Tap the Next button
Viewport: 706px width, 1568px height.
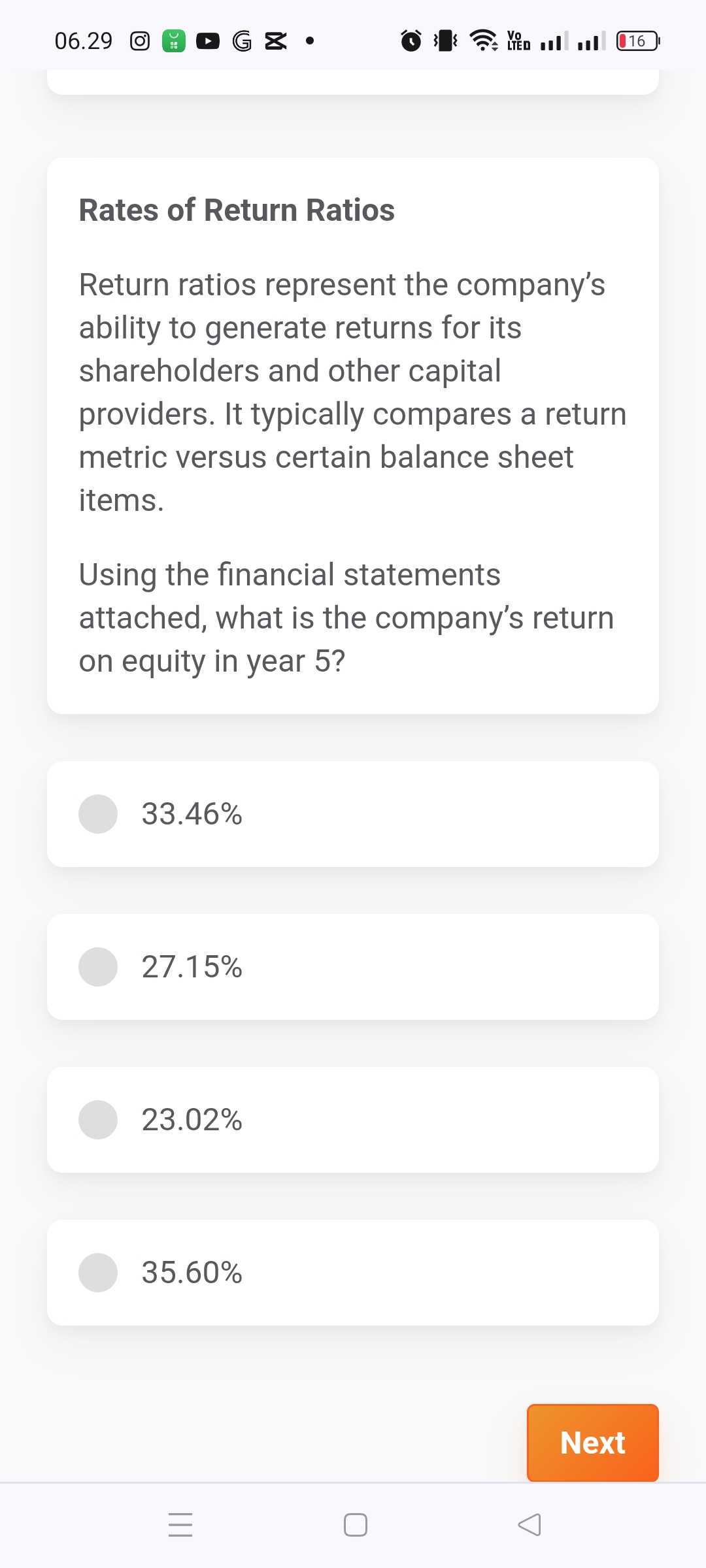coord(592,1443)
